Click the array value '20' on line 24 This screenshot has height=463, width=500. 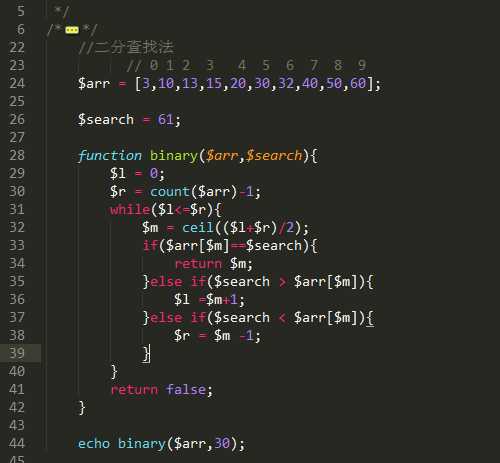point(238,83)
